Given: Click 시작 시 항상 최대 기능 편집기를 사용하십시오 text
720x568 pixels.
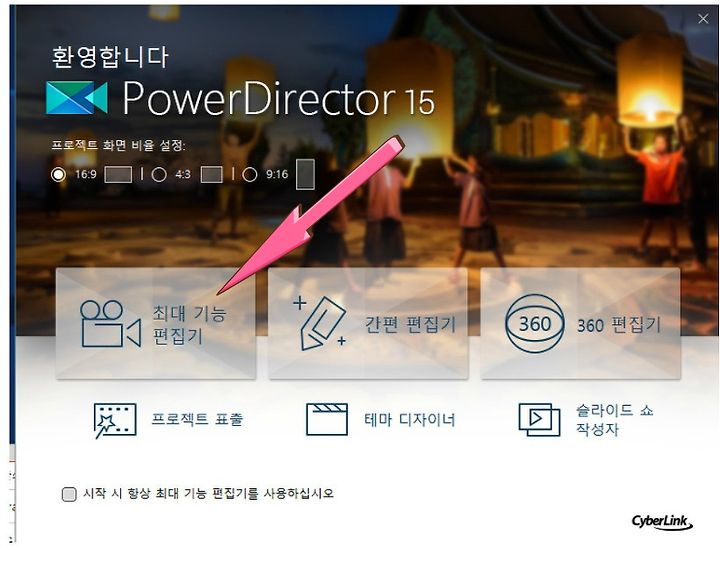Looking at the screenshot, I should coord(208,494).
